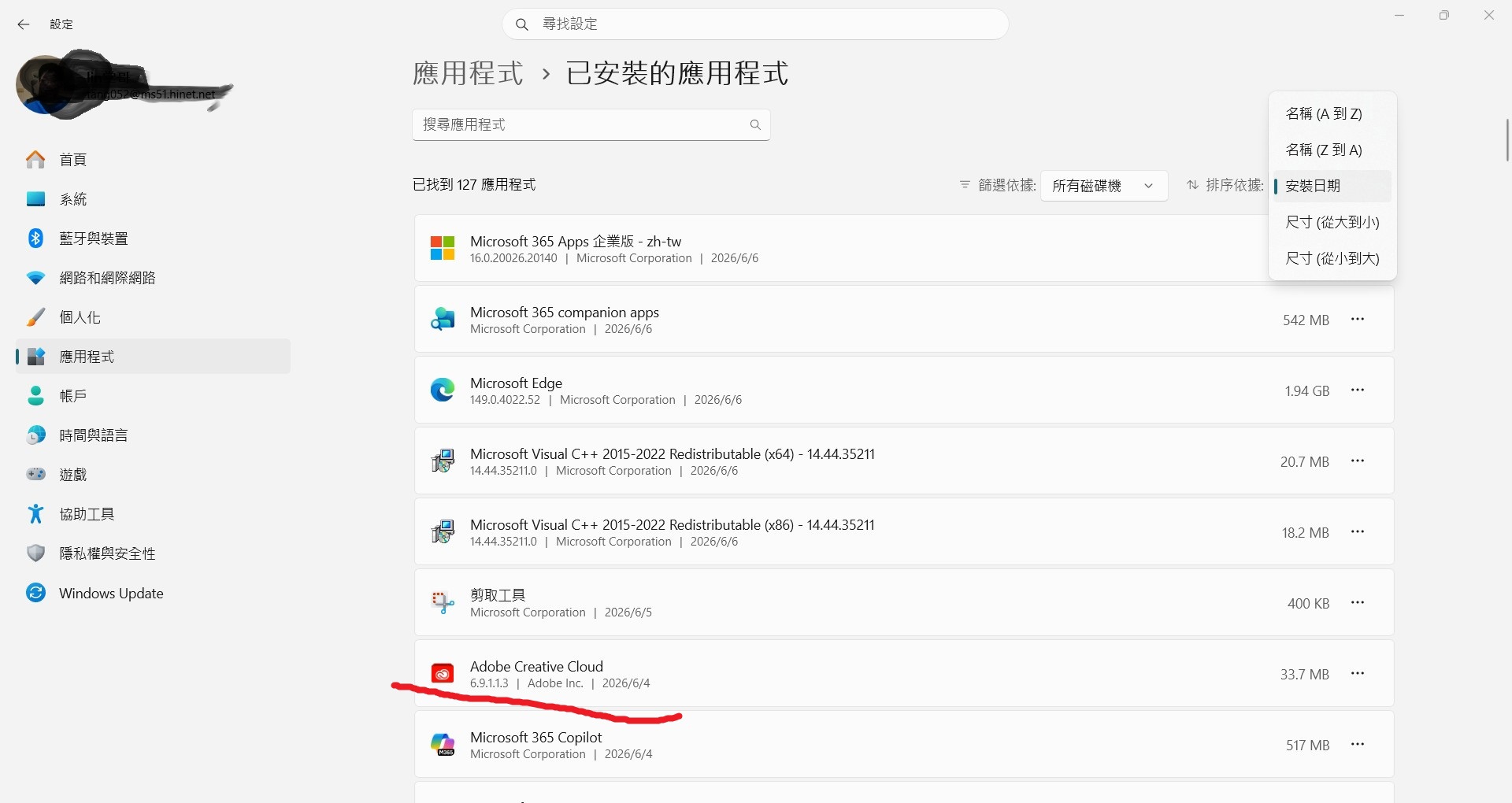This screenshot has height=803, width=1512.
Task: Choose 安裝日期 sort option
Action: coord(1332,187)
